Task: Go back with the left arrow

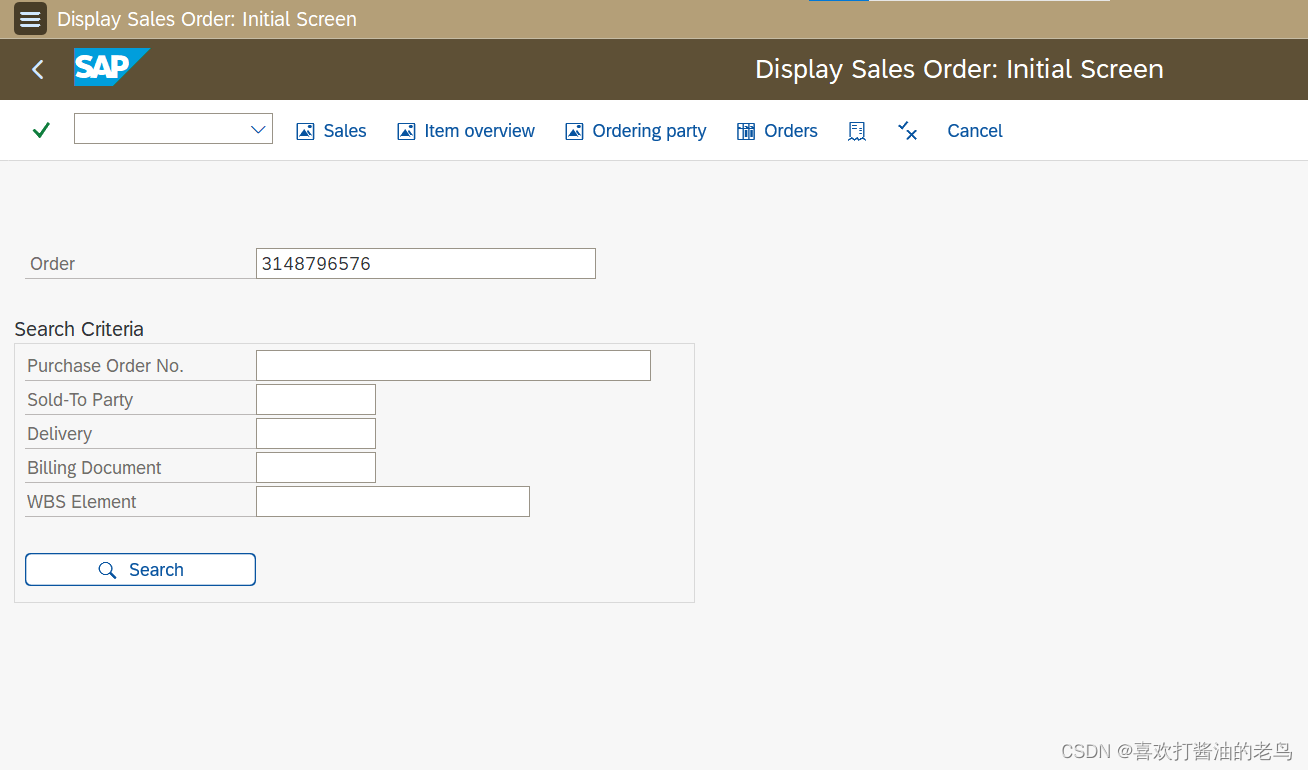Action: point(38,69)
